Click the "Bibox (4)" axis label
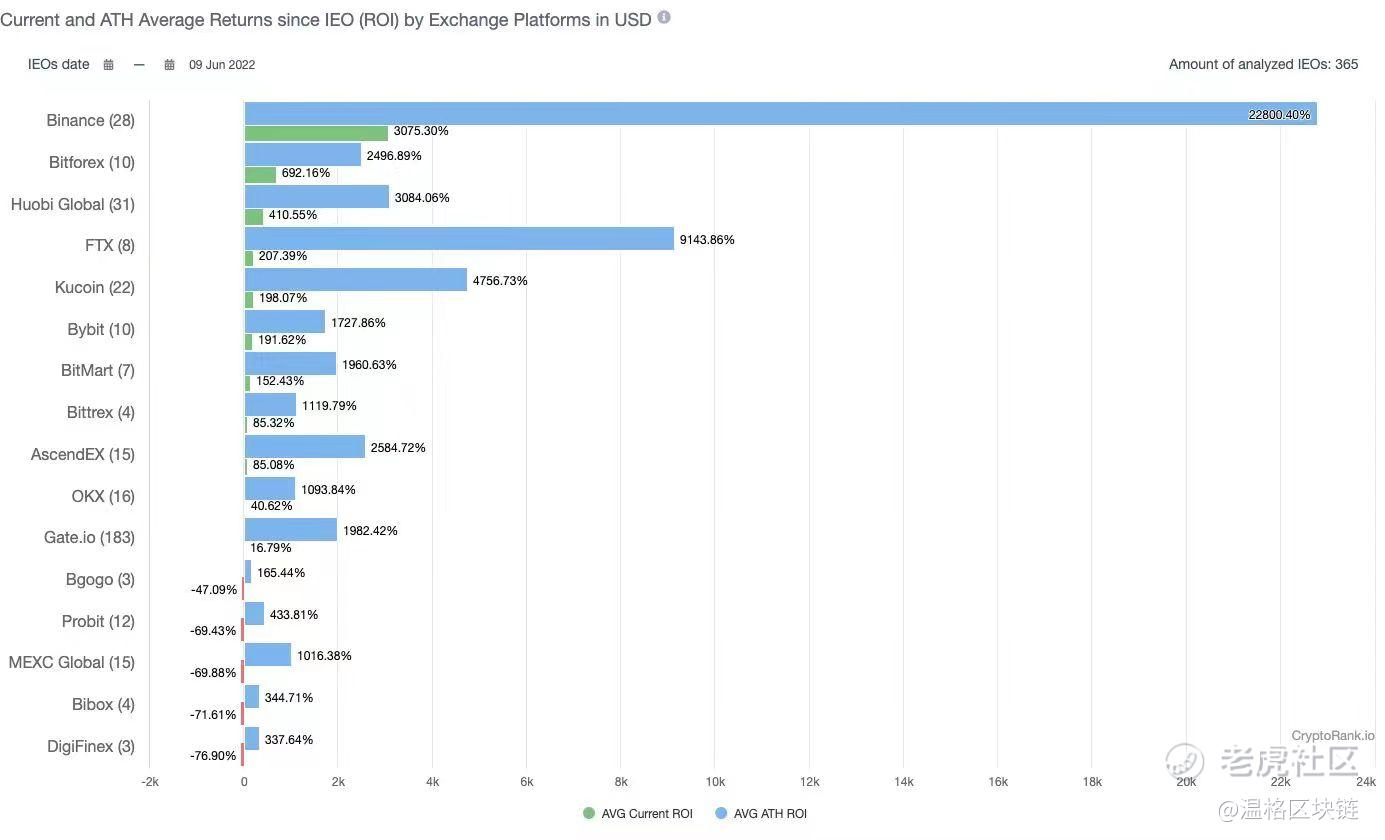 point(104,705)
